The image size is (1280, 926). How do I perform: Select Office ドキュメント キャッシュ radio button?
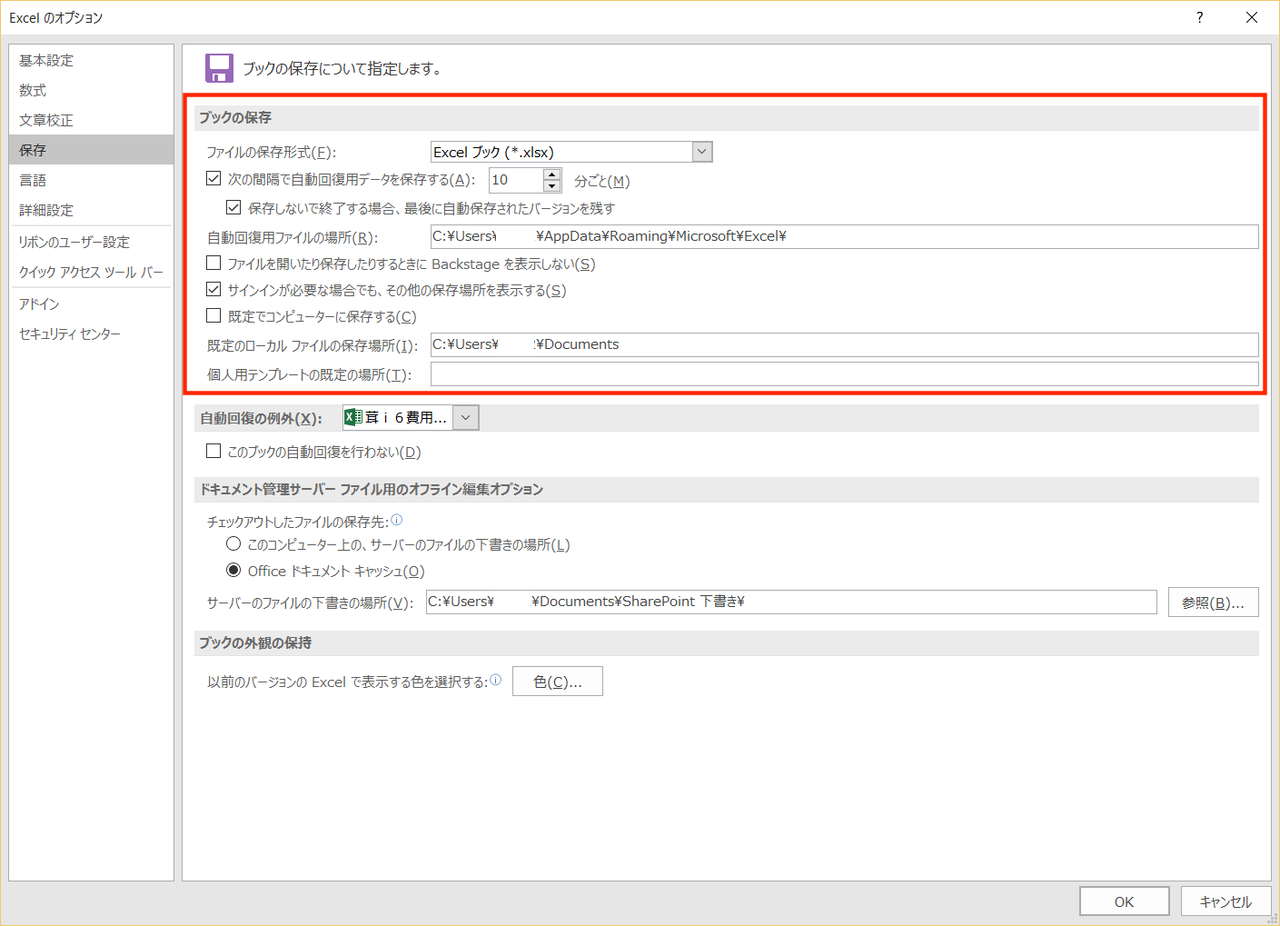233,571
